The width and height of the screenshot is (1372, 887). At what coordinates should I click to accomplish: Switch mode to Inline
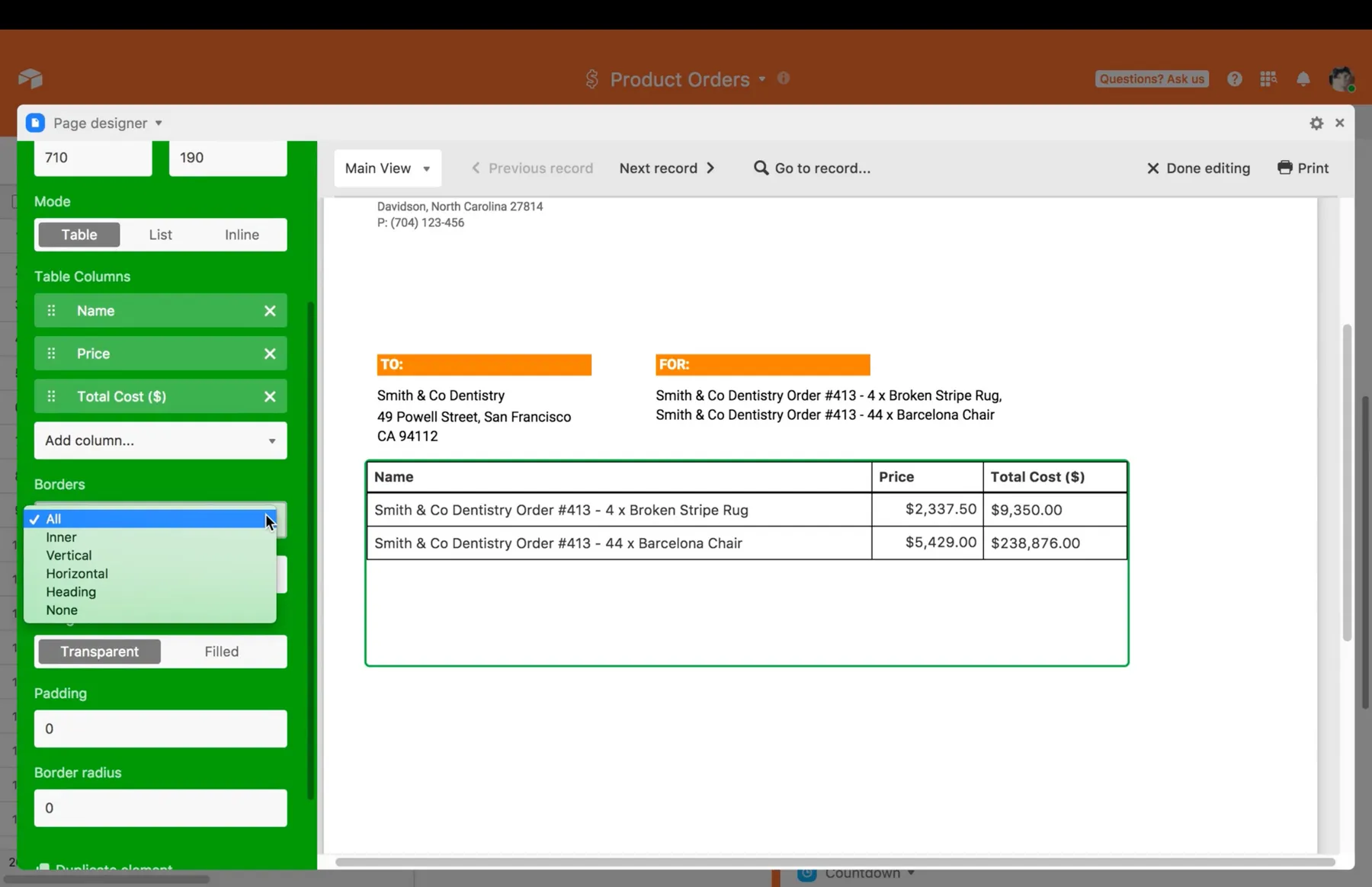coord(242,235)
